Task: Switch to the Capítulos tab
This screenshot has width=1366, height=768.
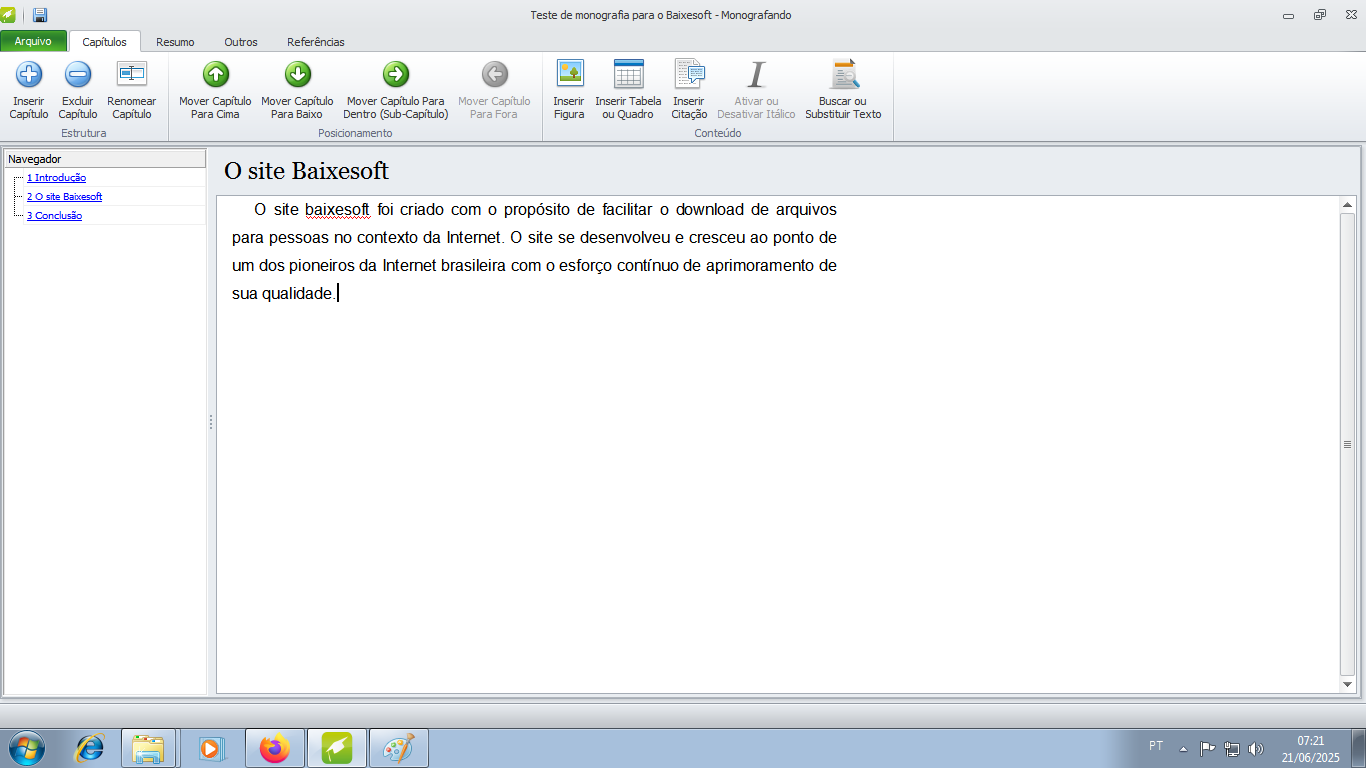Action: 105,42
